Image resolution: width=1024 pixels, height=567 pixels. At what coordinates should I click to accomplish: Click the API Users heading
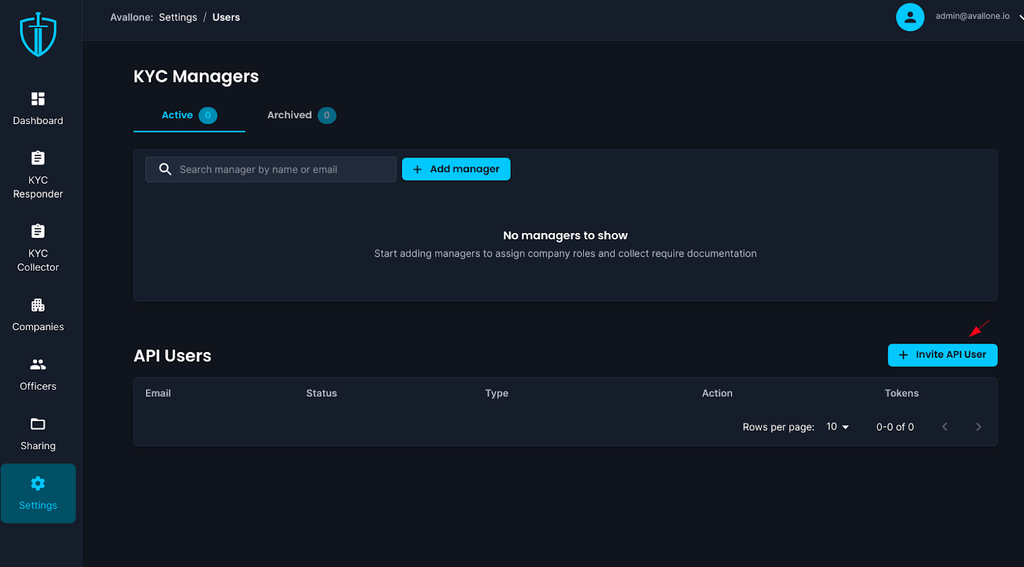coord(172,356)
